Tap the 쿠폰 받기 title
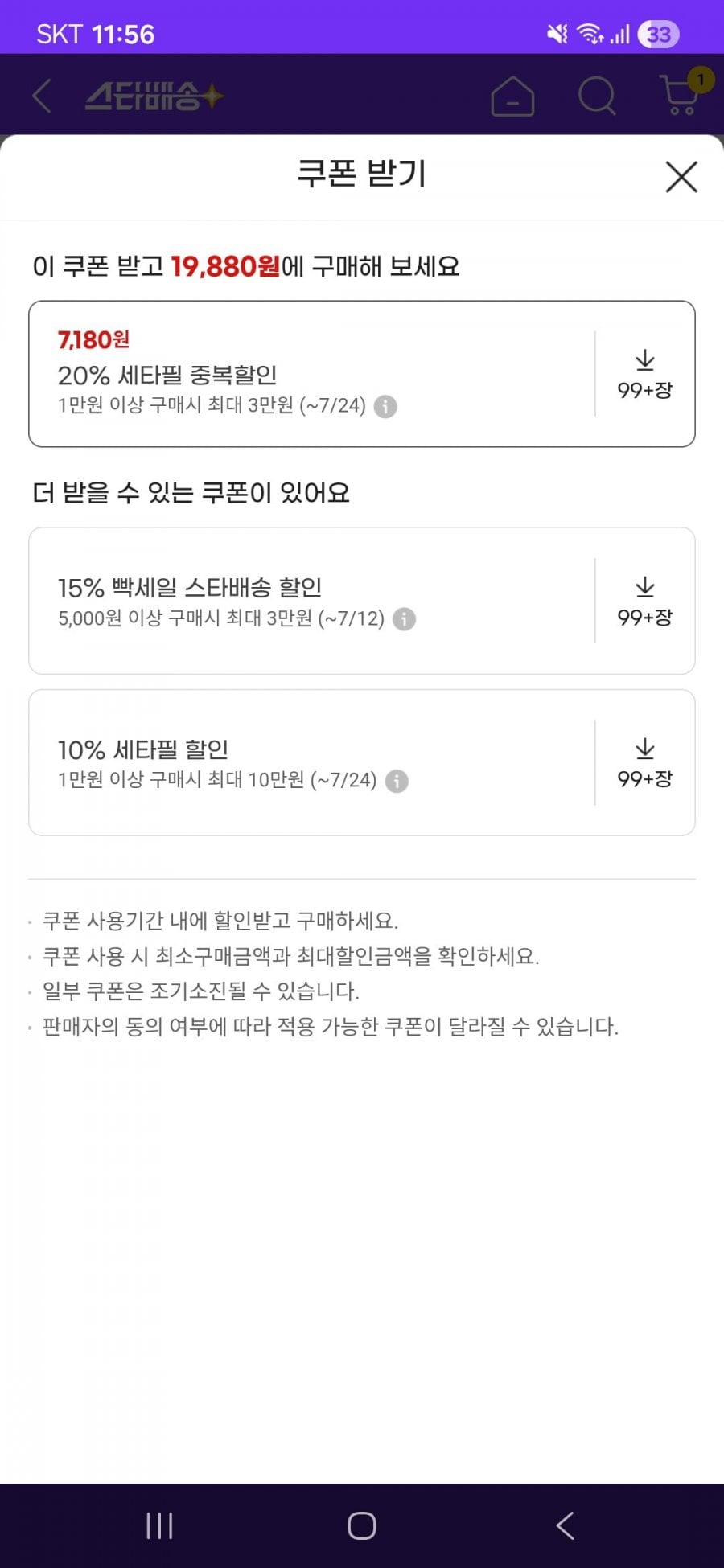 [361, 174]
